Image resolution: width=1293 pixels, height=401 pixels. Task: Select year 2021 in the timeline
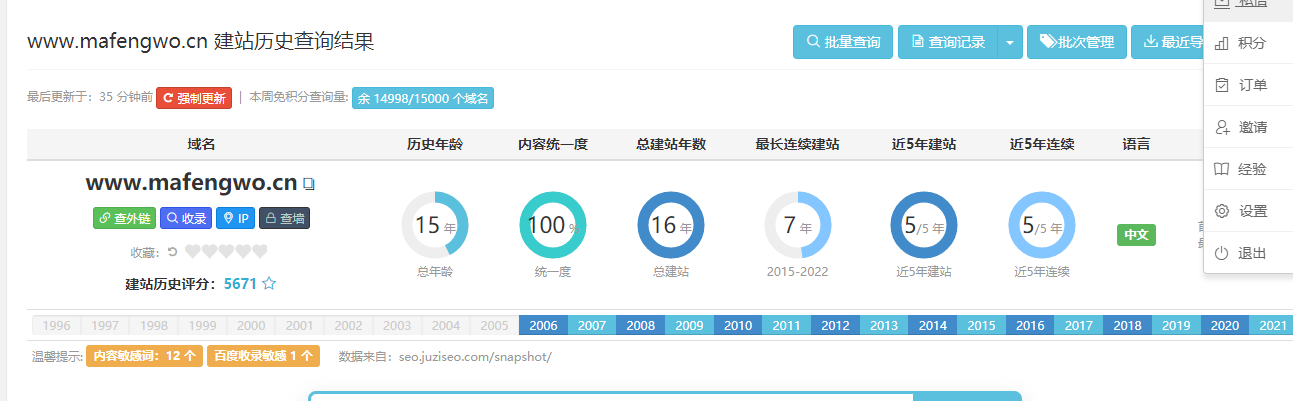coord(1271,325)
